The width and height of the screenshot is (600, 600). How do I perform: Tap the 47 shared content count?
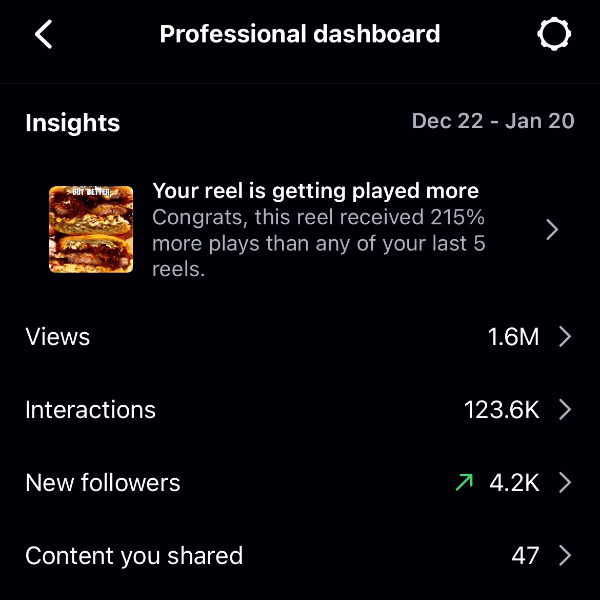point(525,556)
